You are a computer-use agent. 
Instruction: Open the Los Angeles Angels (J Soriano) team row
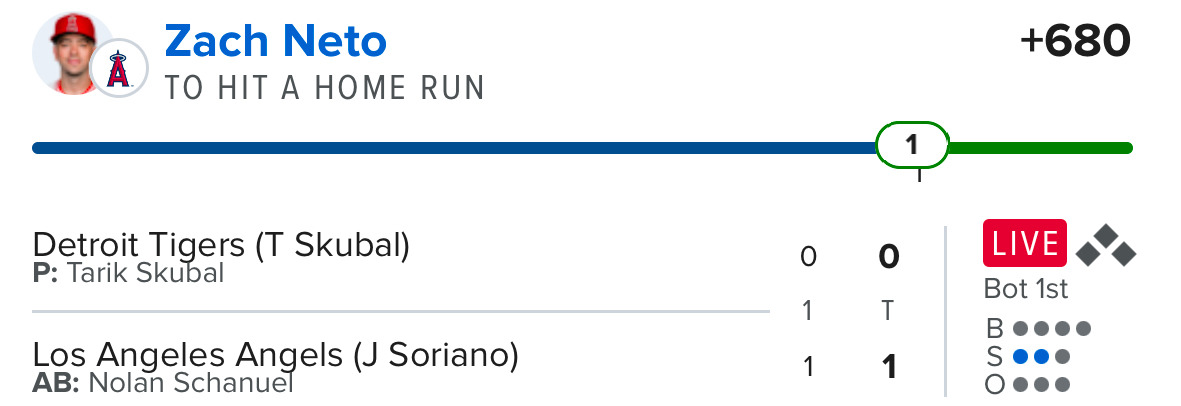(x=275, y=355)
